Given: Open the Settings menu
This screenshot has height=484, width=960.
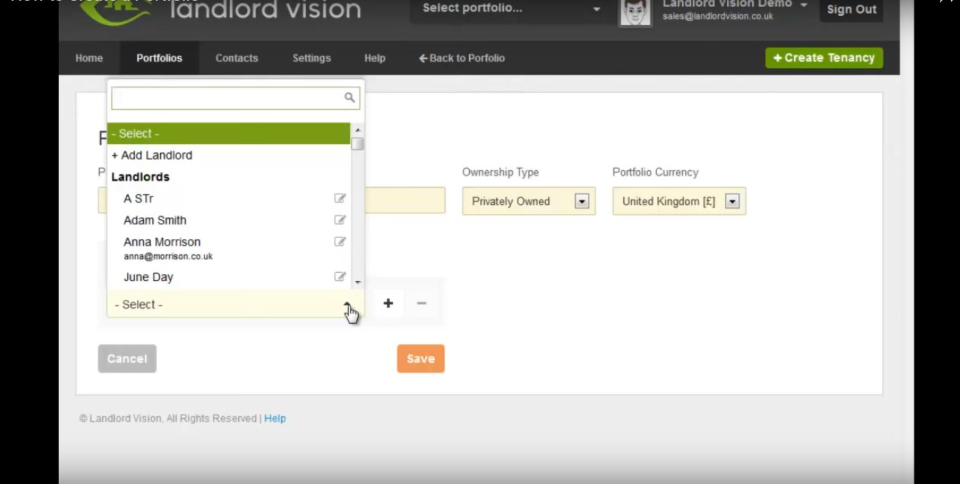Looking at the screenshot, I should [311, 58].
